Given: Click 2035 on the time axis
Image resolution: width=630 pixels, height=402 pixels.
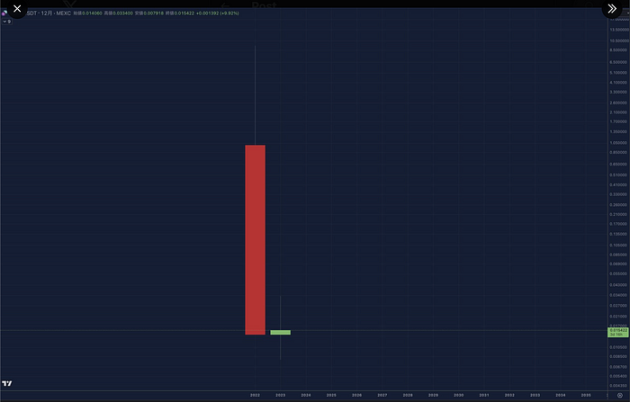Looking at the screenshot, I should pyautogui.click(x=586, y=395).
